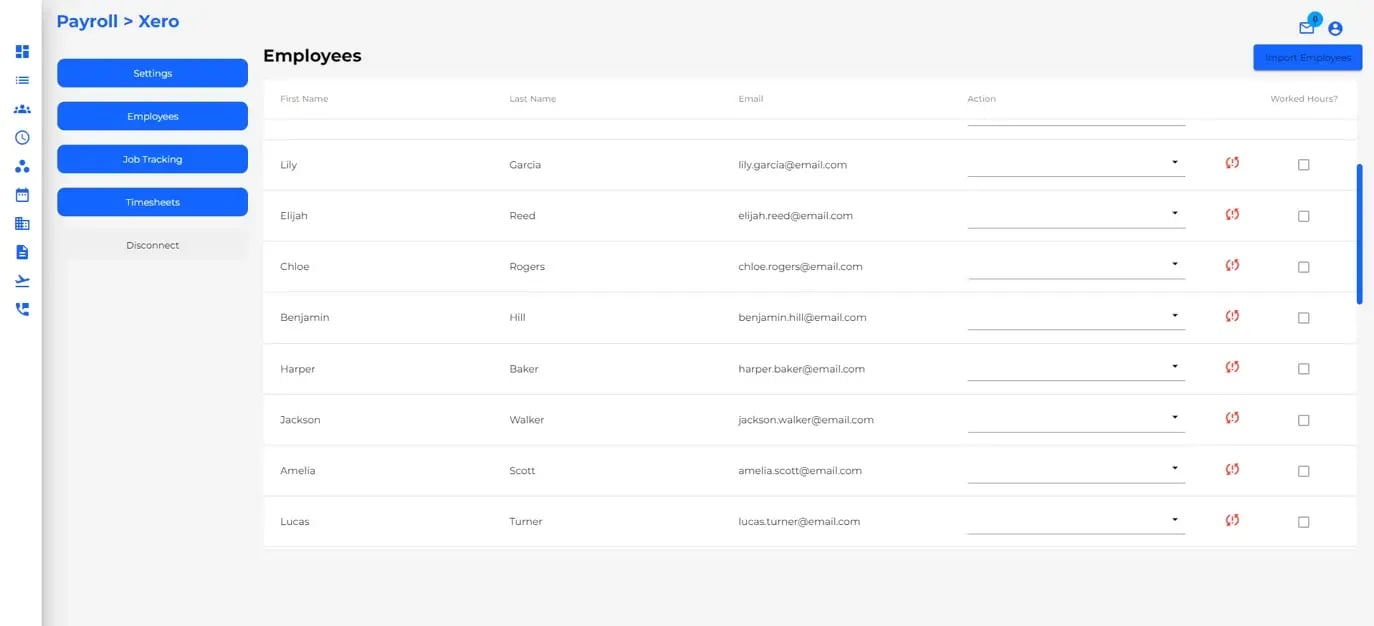Click the Disconnect button

click(x=152, y=245)
